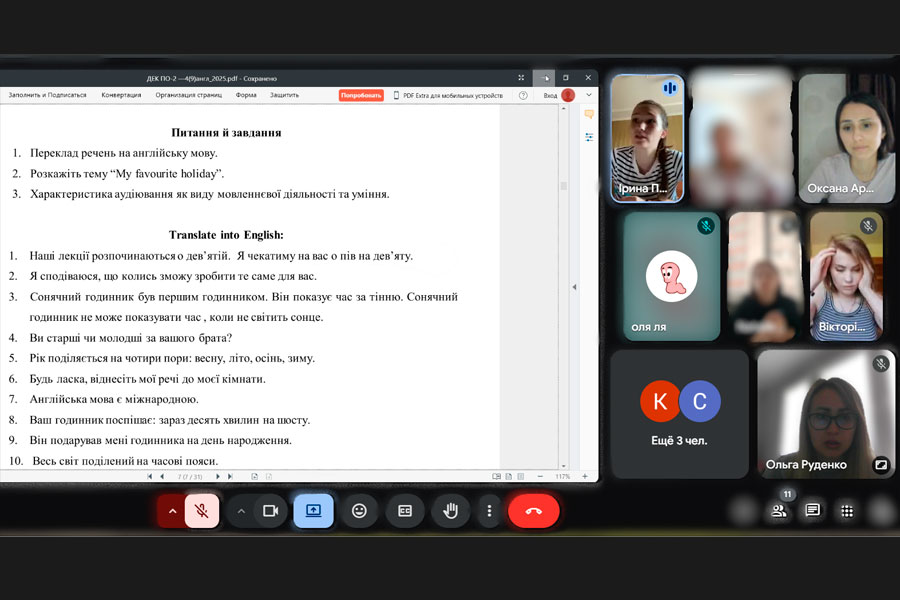Open the 117% zoom level field
The height and width of the screenshot is (600, 900).
point(562,477)
